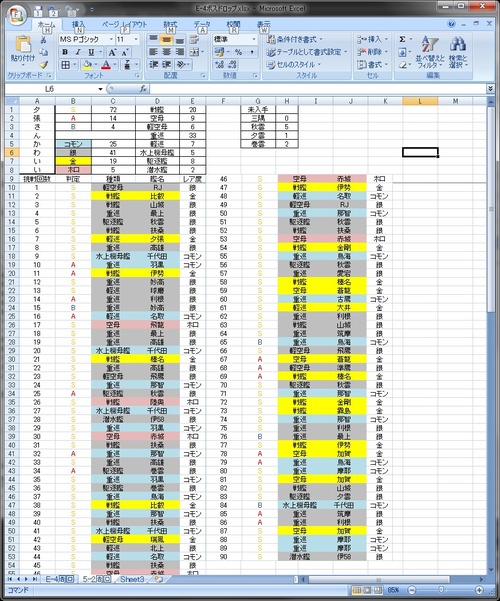
Task: Open the round Office button menu
Action: coord(16,15)
